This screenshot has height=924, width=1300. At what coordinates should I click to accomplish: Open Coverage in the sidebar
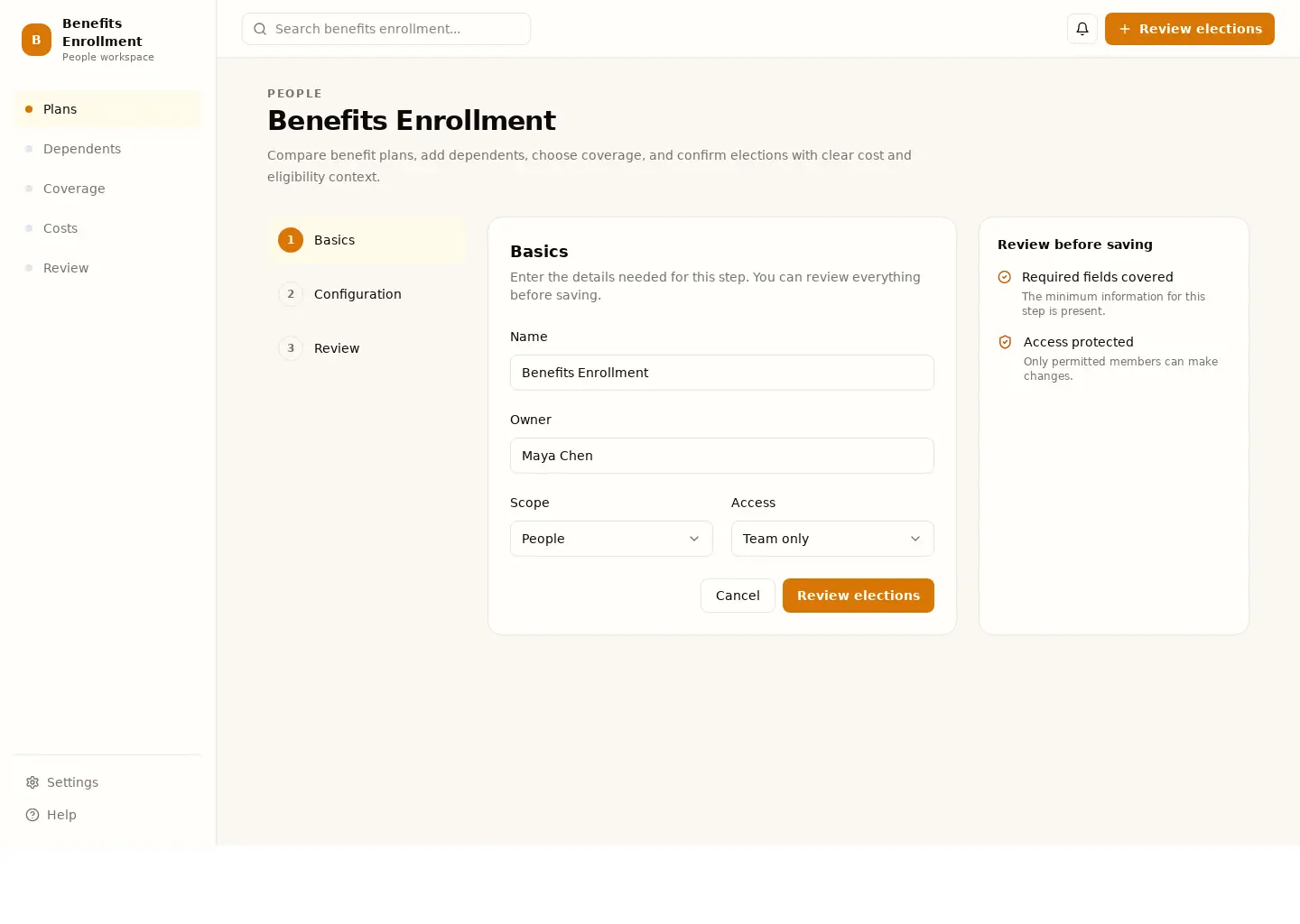(107, 189)
